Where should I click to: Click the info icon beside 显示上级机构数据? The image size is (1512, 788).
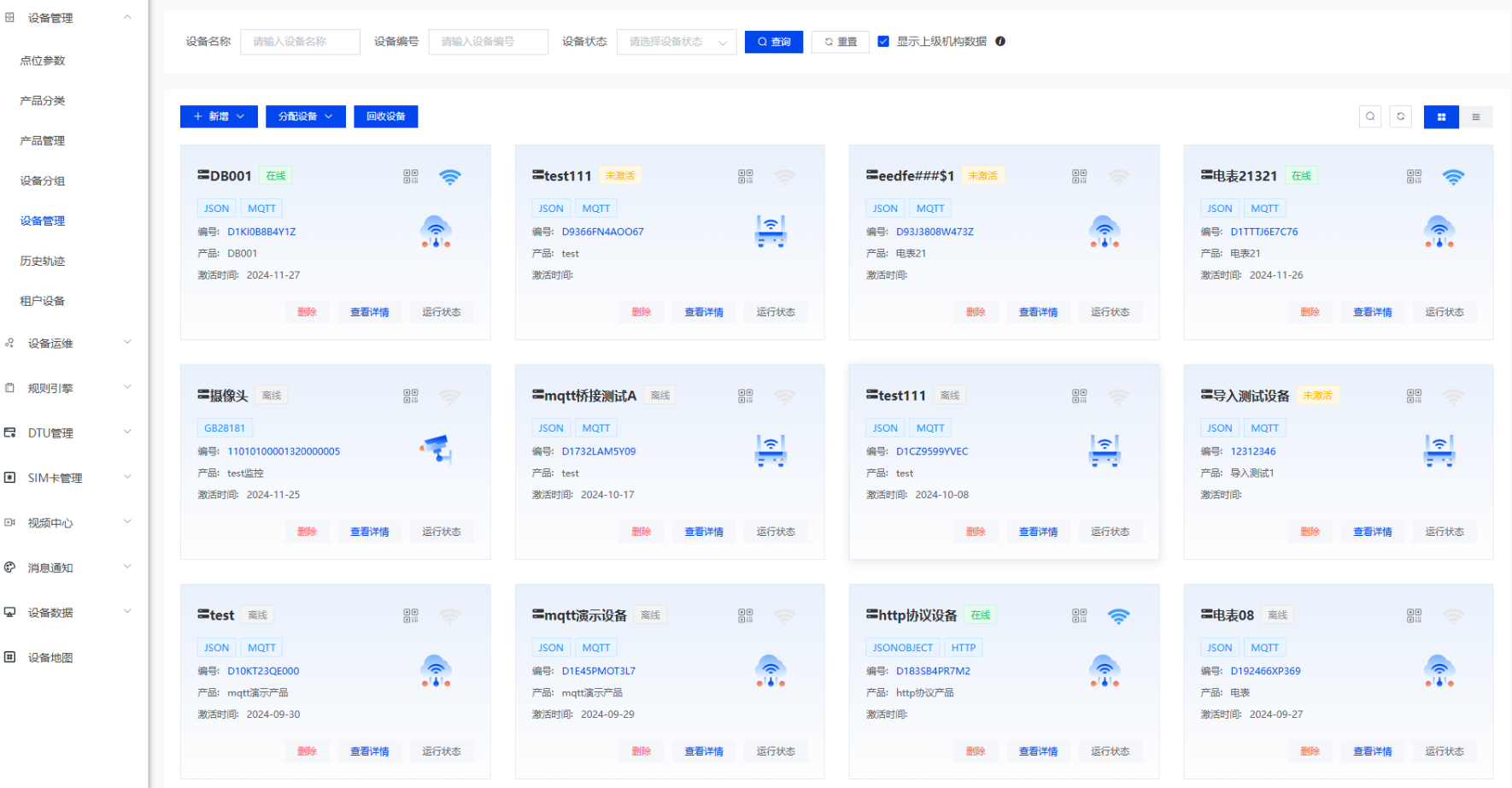click(x=1000, y=41)
